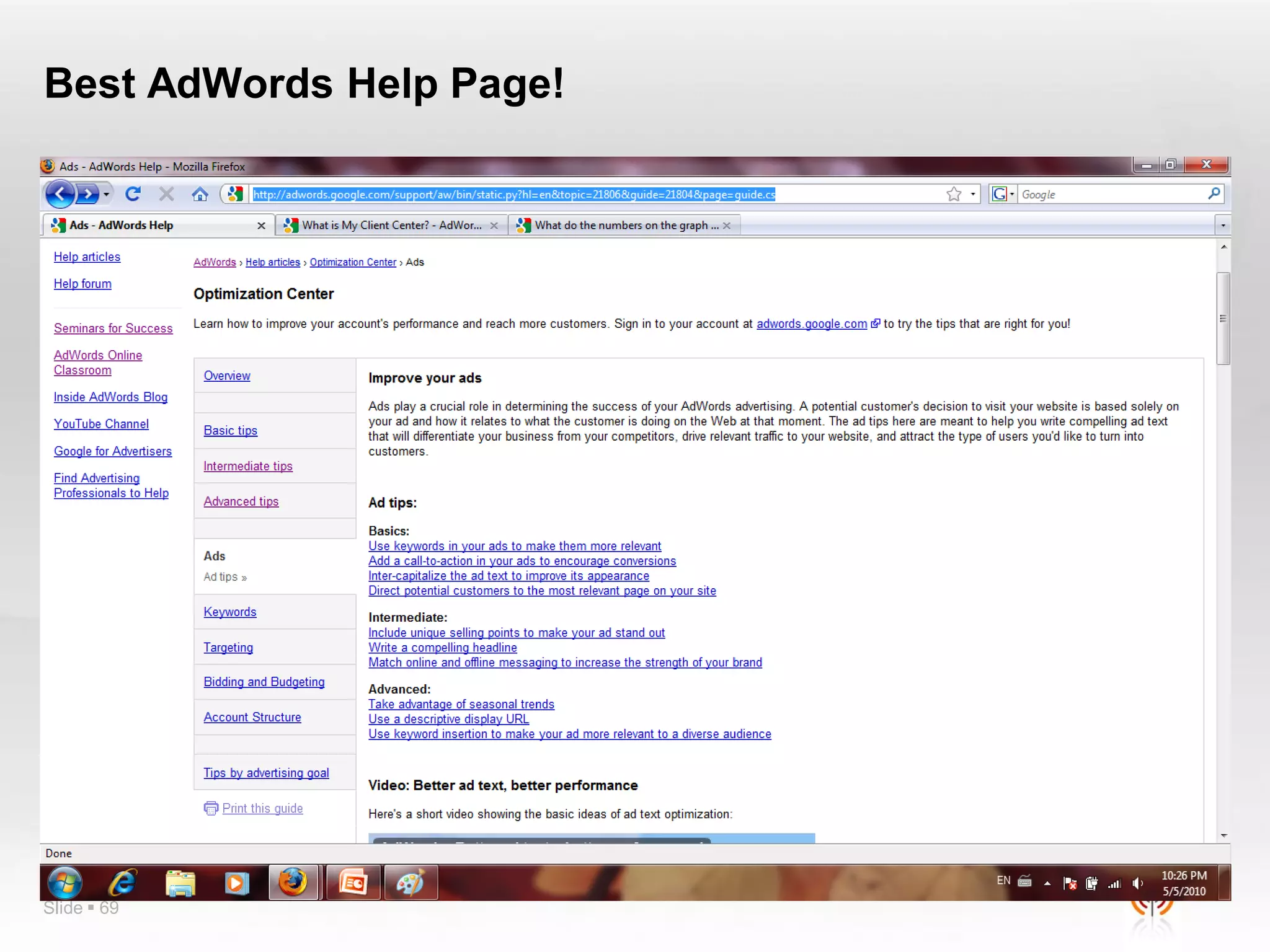Open Windows Explorer folder taskbar icon

pos(180,883)
